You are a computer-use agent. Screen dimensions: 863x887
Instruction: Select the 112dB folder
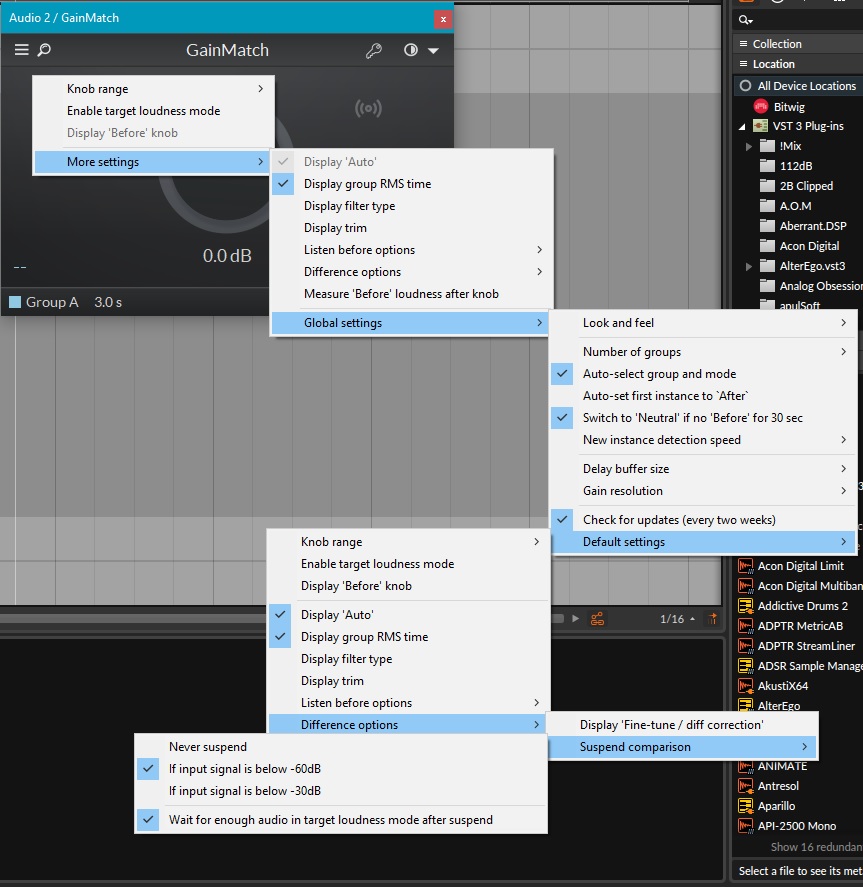(x=796, y=166)
